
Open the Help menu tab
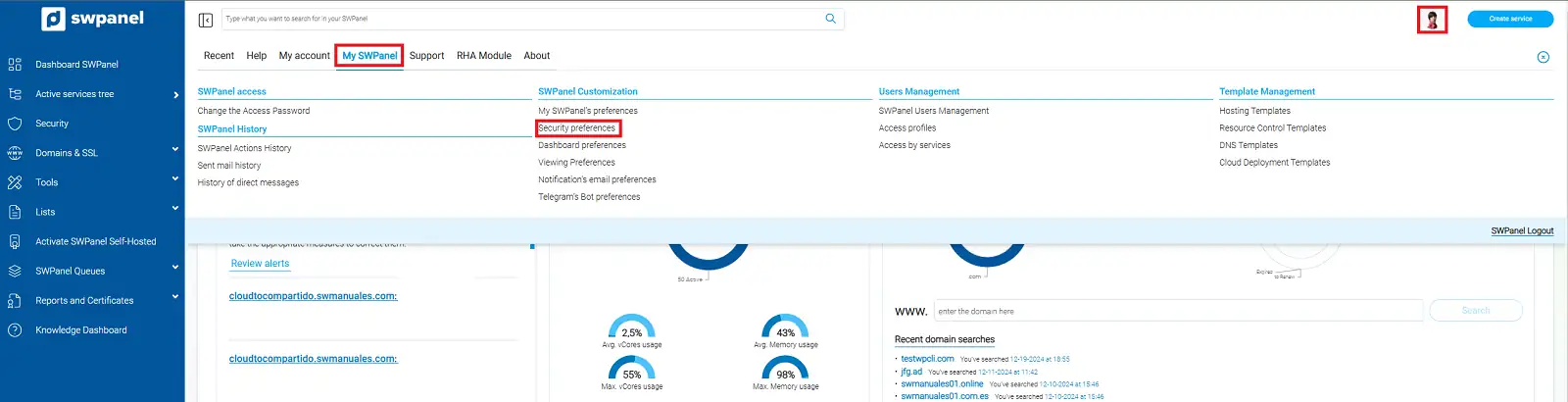[x=257, y=56]
